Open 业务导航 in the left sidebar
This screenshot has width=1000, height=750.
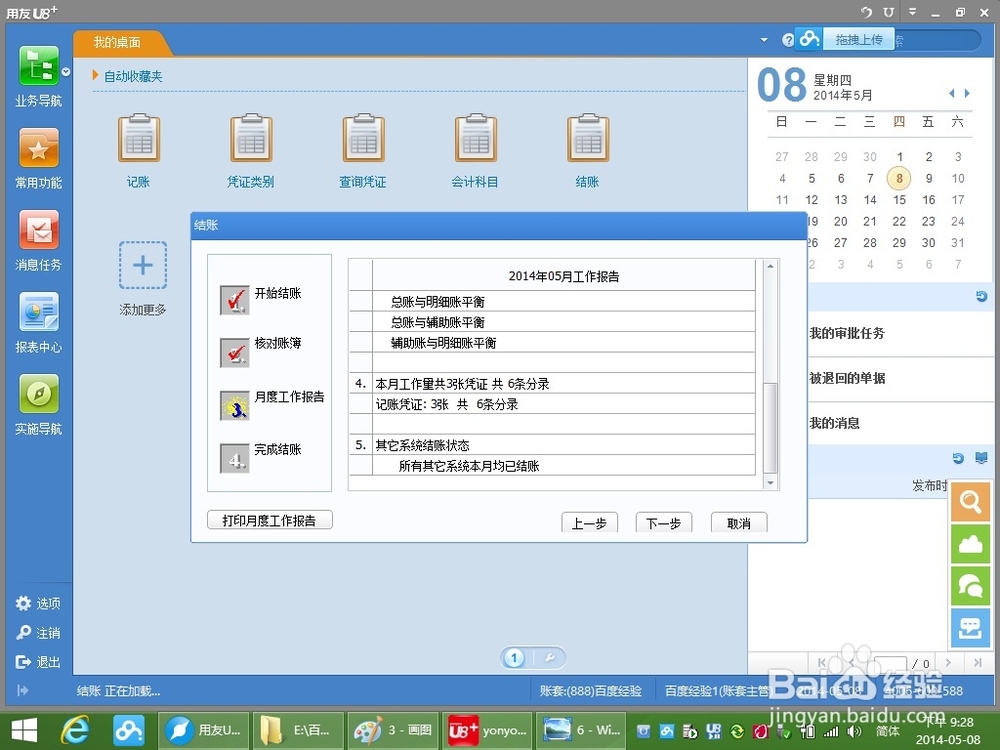(38, 75)
